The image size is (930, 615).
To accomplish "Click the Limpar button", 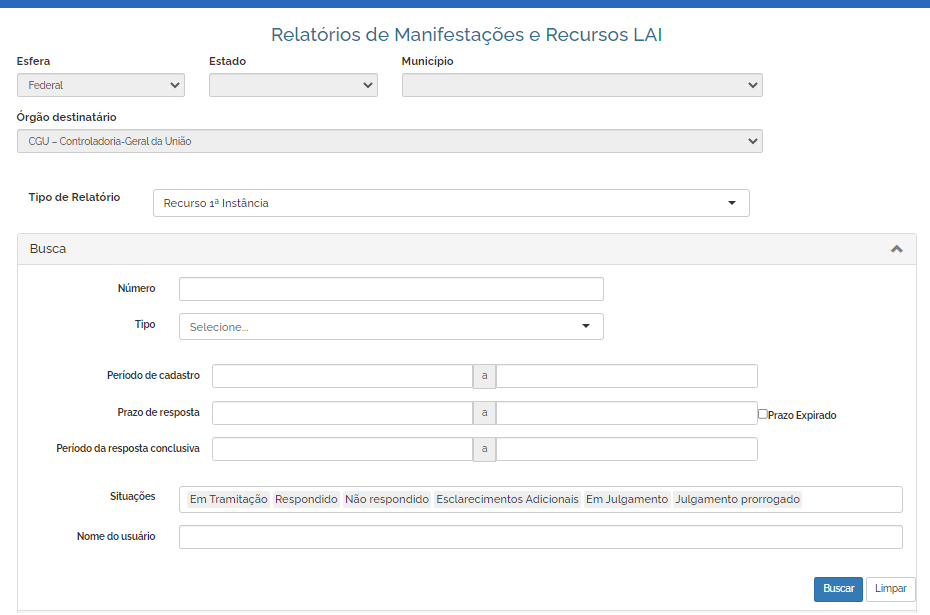I will tap(890, 589).
